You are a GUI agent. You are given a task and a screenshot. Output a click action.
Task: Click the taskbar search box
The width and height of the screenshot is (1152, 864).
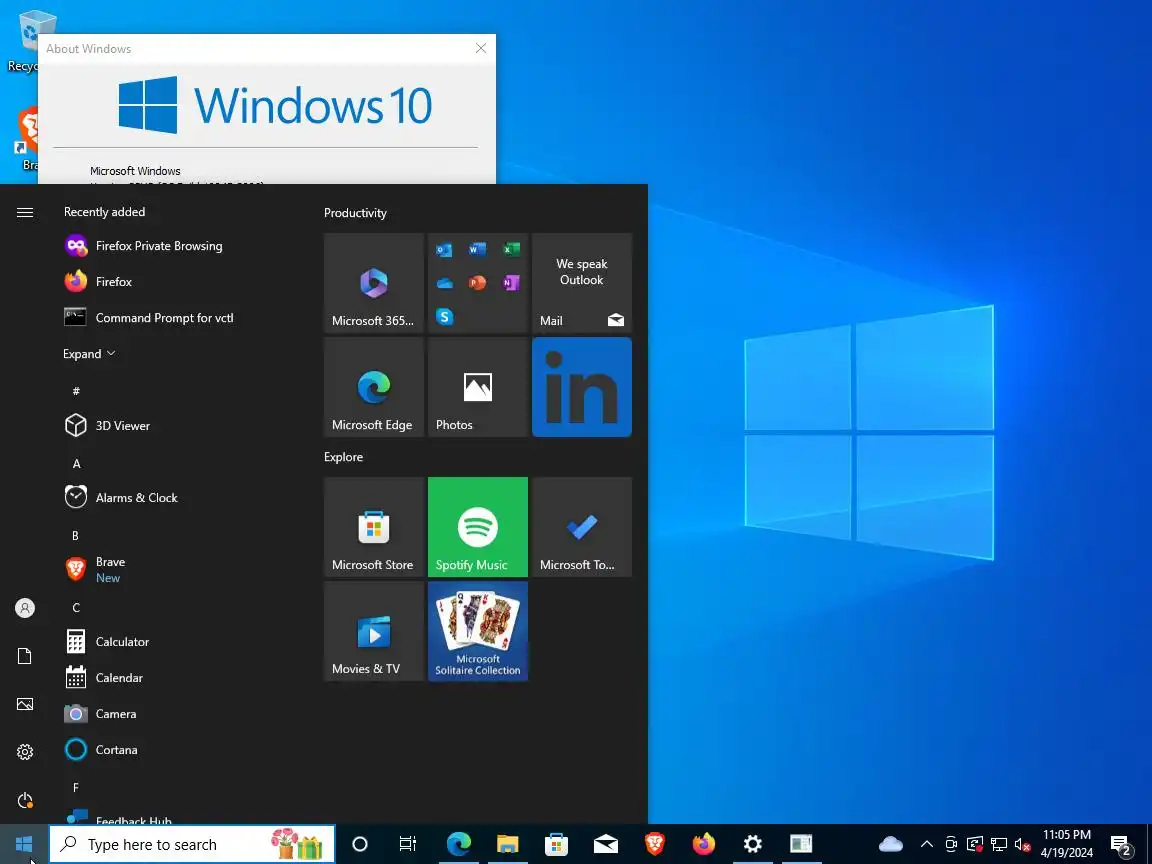tap(192, 844)
